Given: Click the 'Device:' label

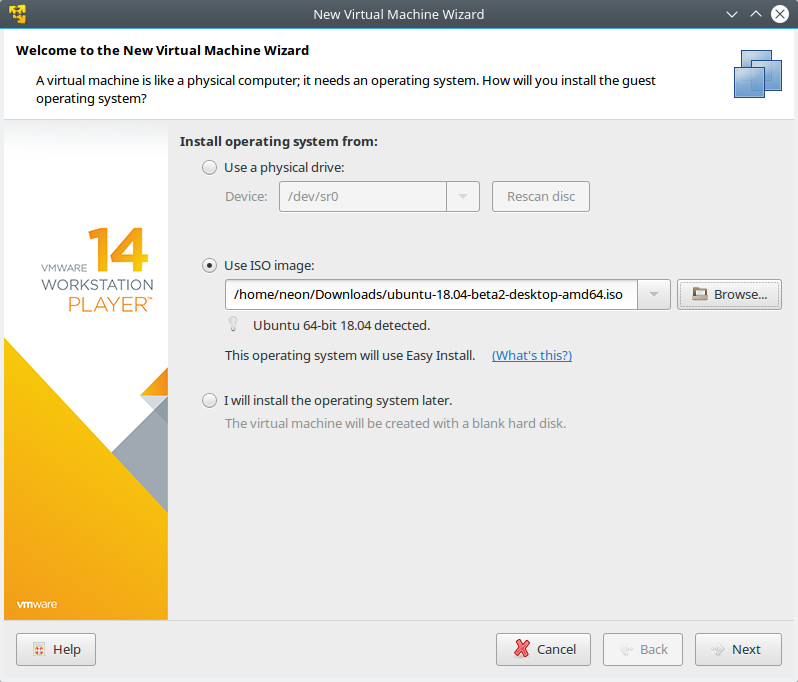Looking at the screenshot, I should tap(246, 196).
